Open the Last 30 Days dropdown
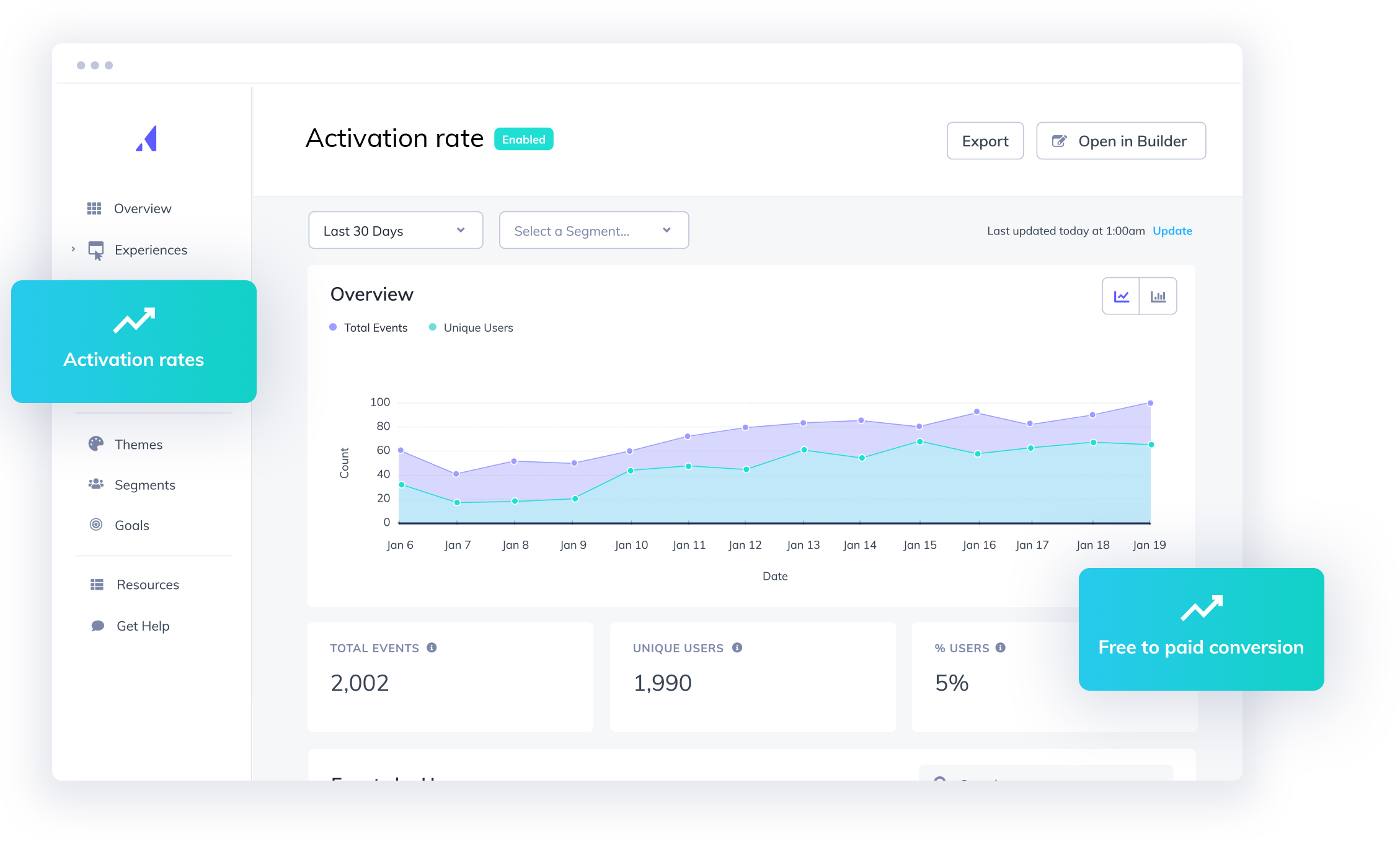 (396, 231)
